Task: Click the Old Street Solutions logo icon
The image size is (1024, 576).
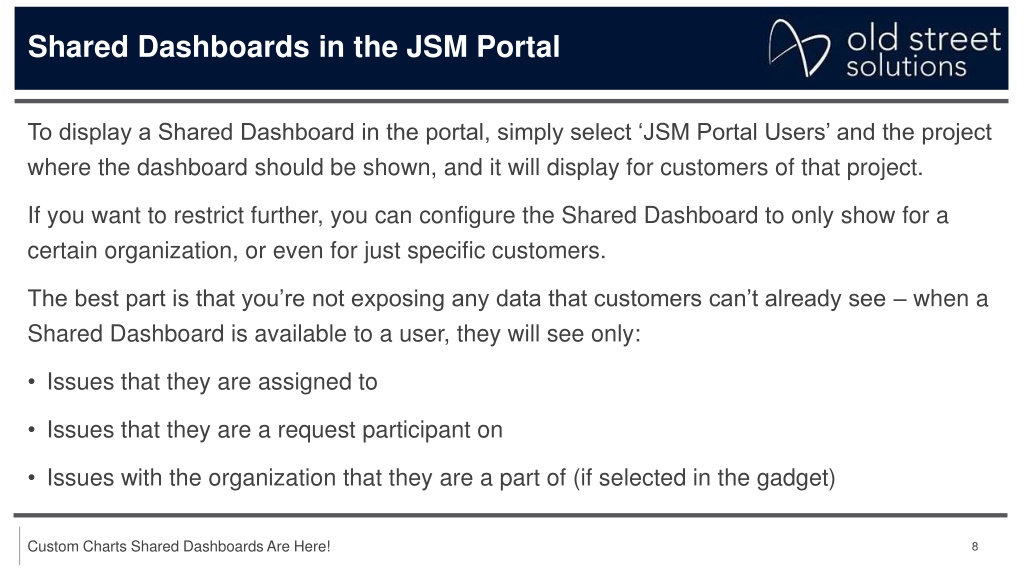Action: coord(799,48)
